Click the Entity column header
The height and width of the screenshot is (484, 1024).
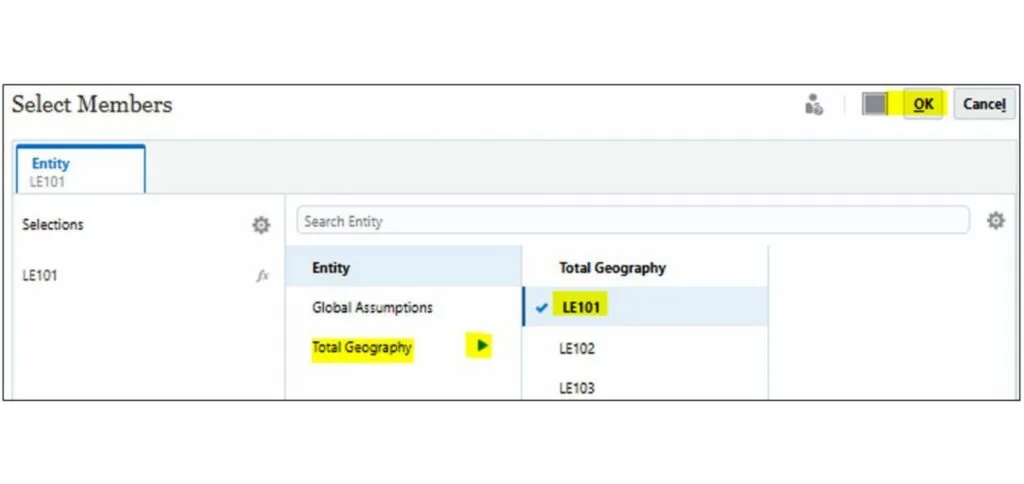331,268
